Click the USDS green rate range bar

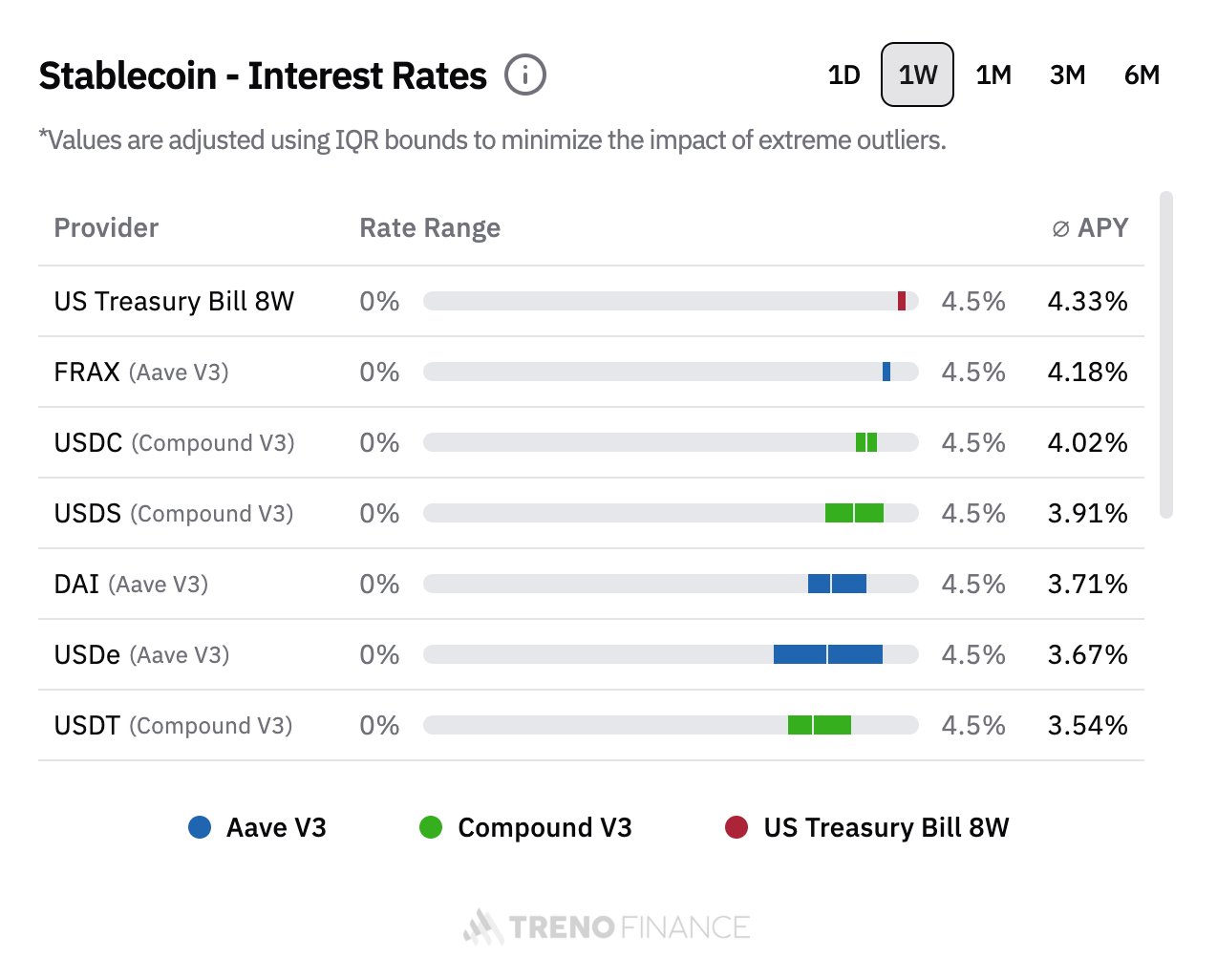[854, 513]
